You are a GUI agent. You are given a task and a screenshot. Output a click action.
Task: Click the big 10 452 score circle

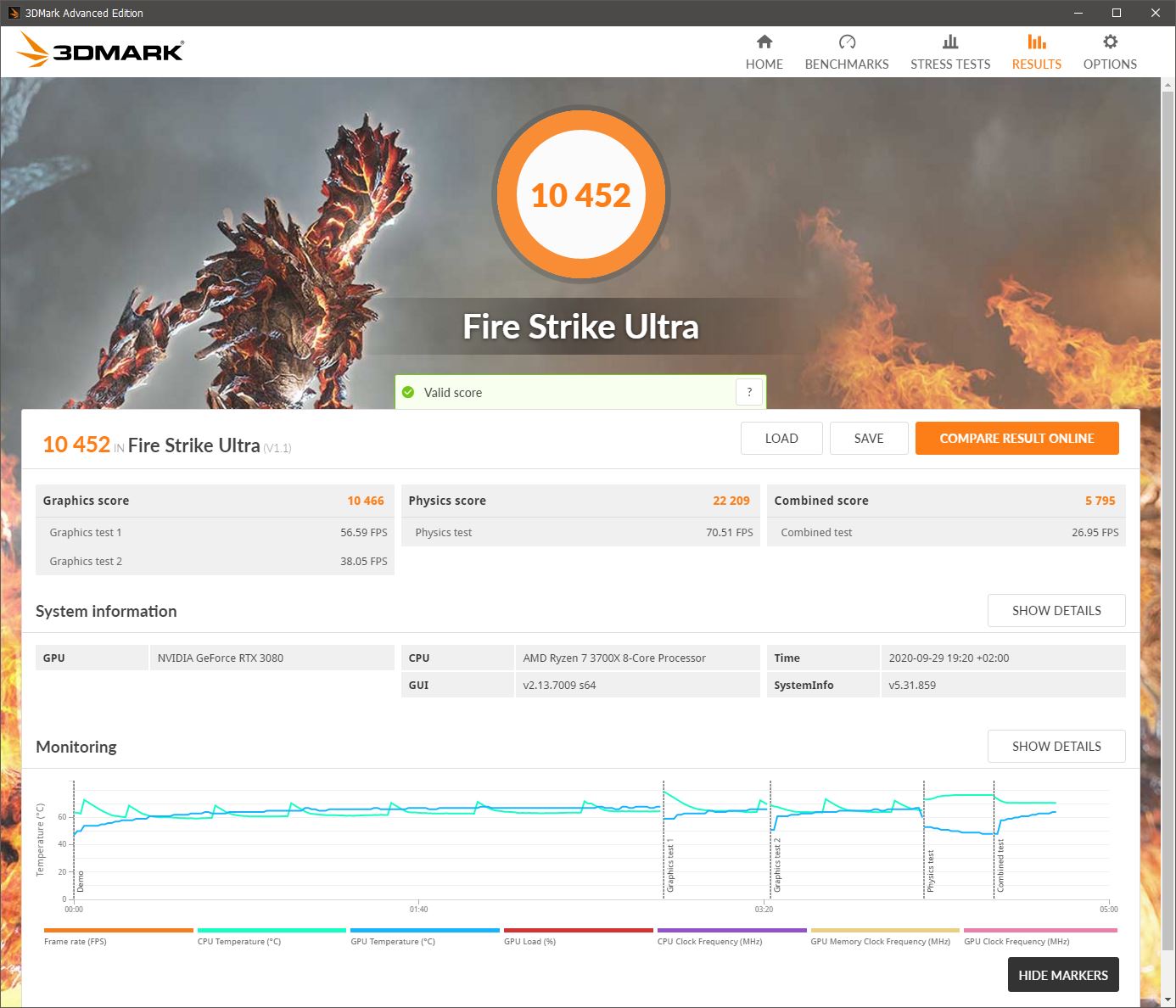pyautogui.click(x=581, y=195)
